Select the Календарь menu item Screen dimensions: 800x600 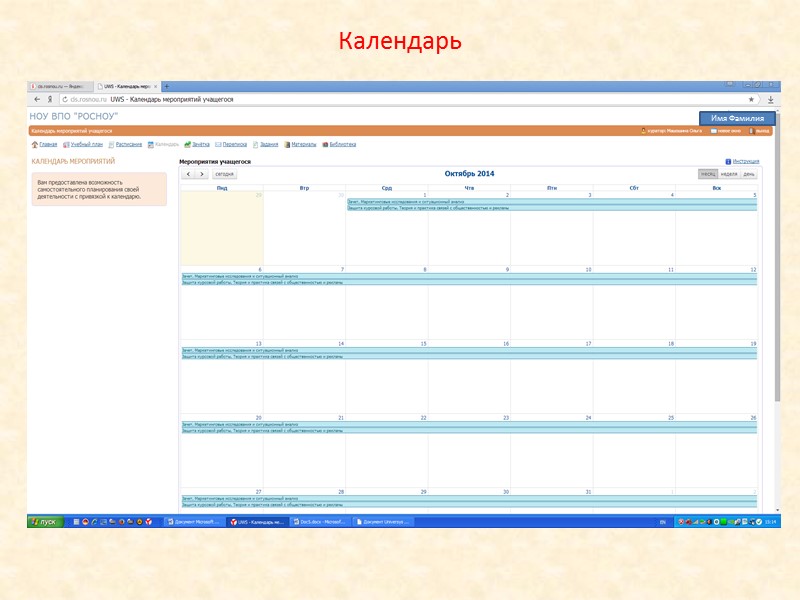tap(167, 144)
